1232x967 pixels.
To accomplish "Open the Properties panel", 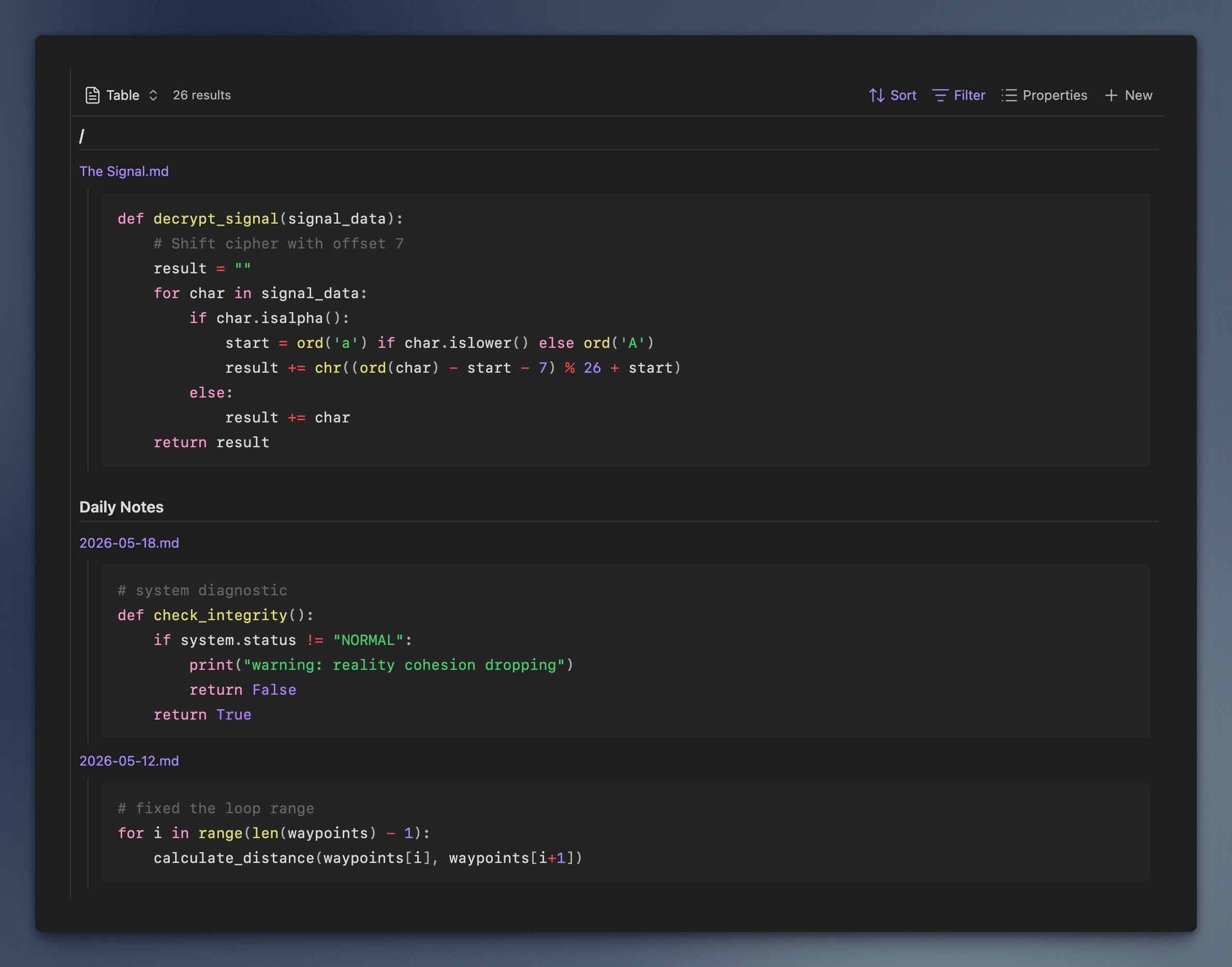I will click(1054, 95).
